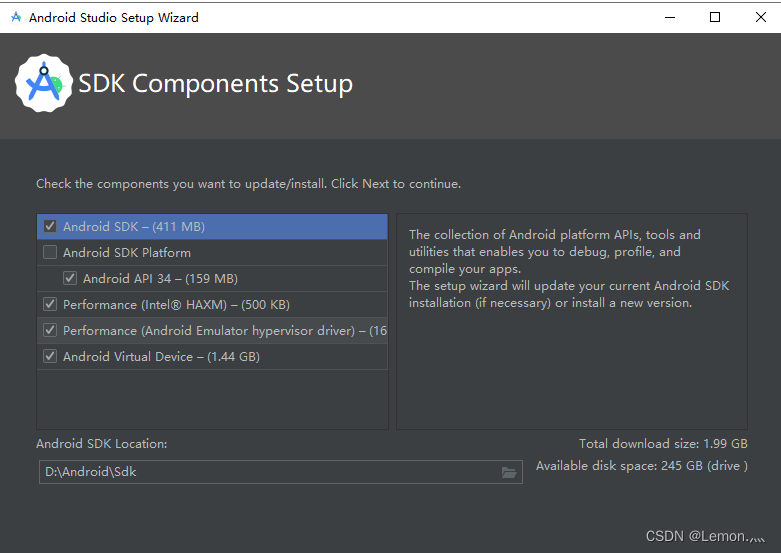Screen dimensions: 781x553
Task: Click Available disk space: 245 GB text
Action: tap(642, 466)
